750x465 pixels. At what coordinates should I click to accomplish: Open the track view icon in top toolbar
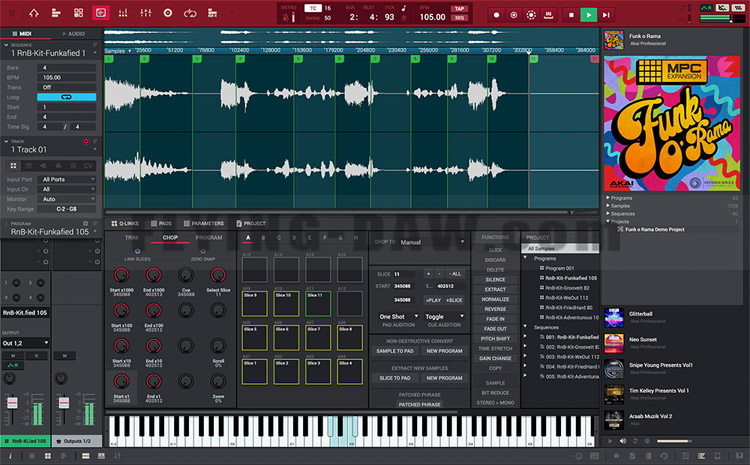56,13
